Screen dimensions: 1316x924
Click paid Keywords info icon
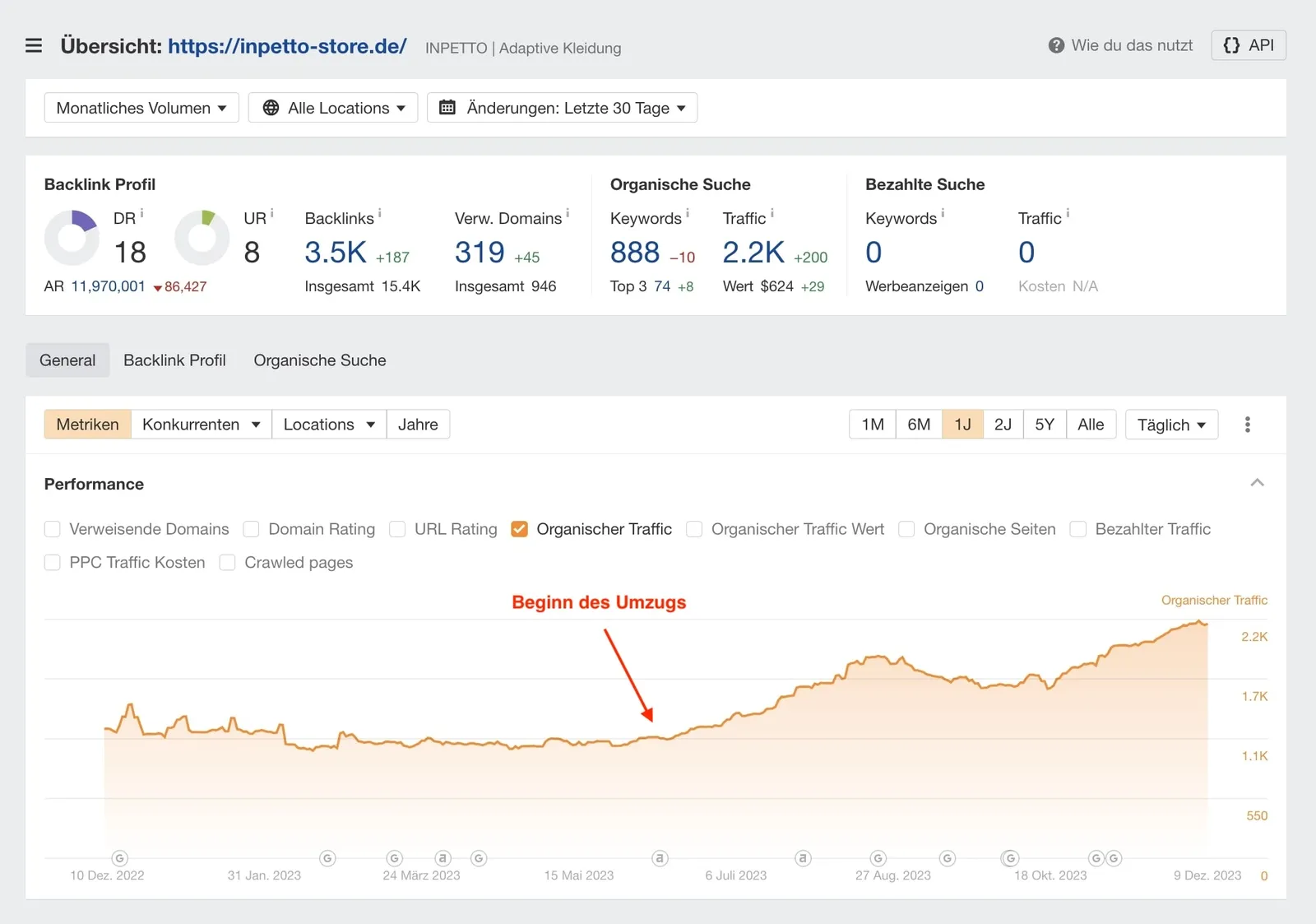(943, 213)
